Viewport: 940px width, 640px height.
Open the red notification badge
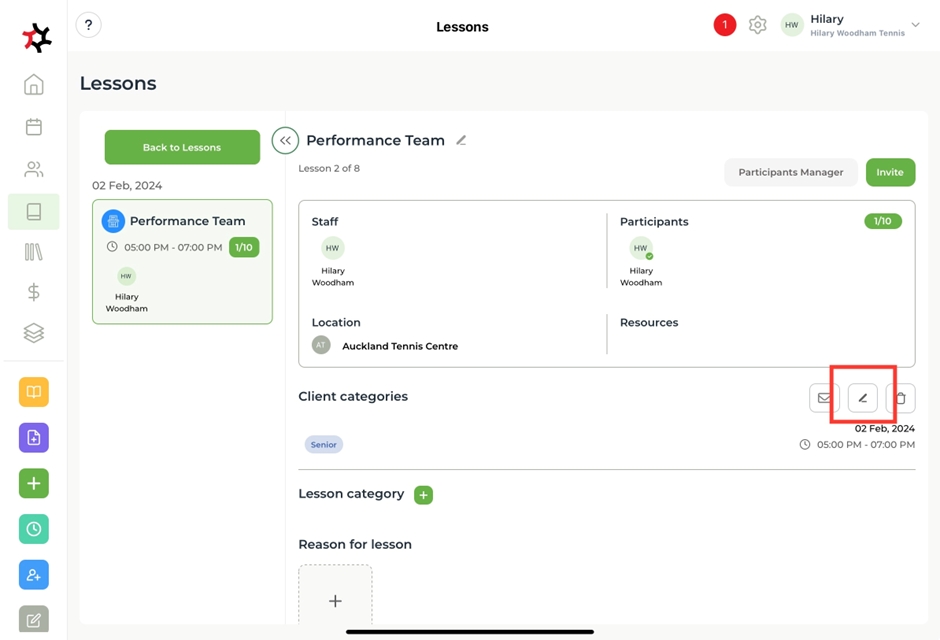[725, 26]
